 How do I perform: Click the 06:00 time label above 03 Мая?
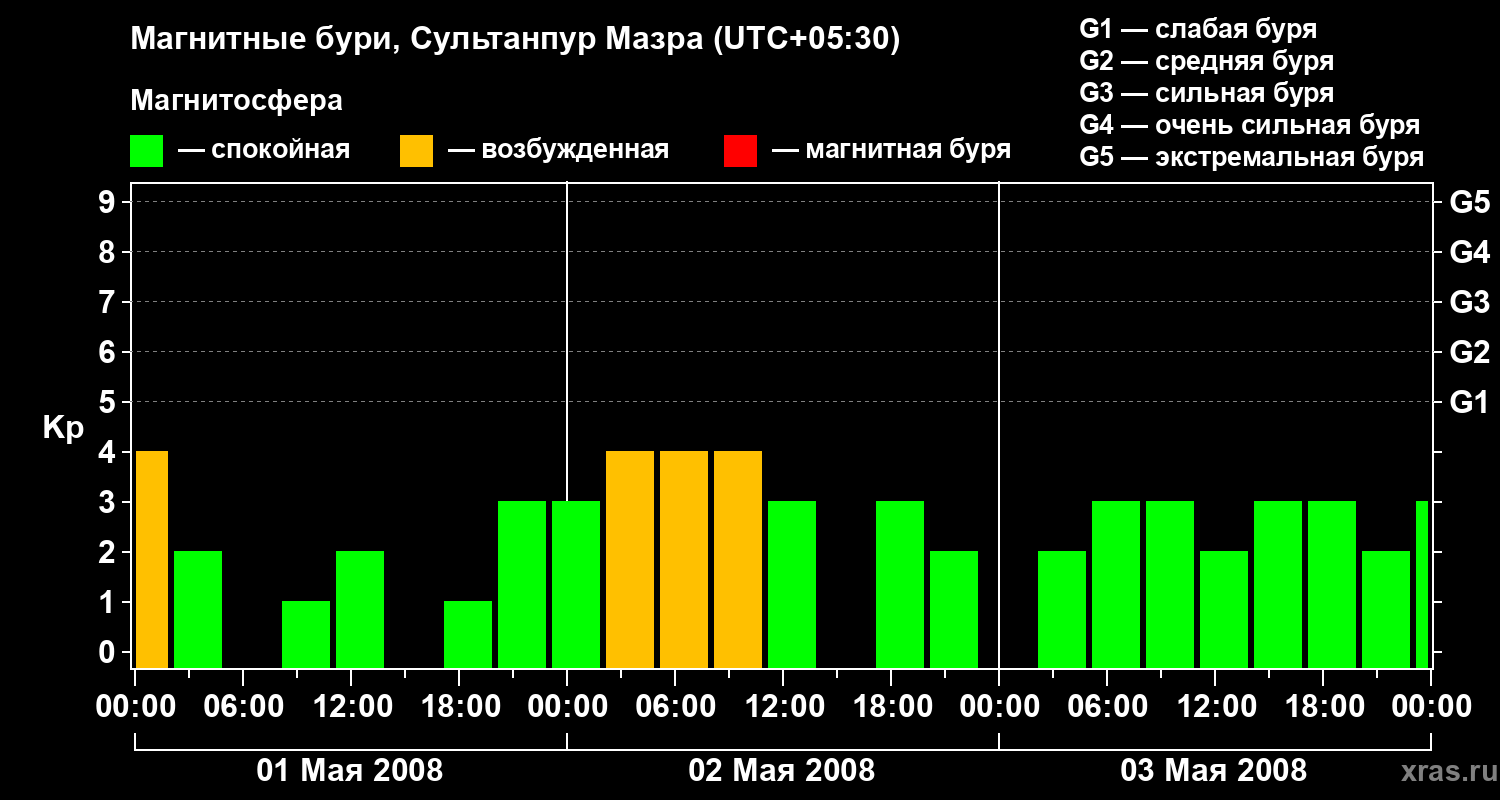[x=1107, y=706]
